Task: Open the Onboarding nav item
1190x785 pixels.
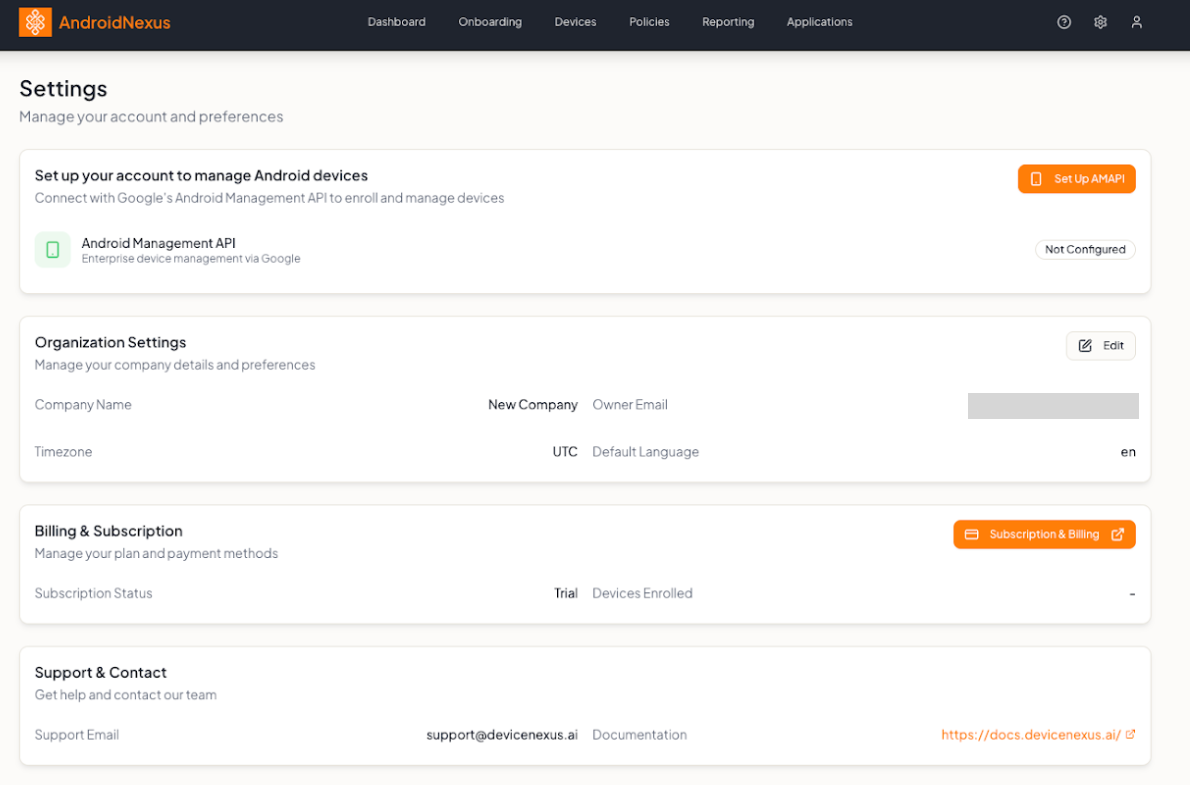Action: 490,22
